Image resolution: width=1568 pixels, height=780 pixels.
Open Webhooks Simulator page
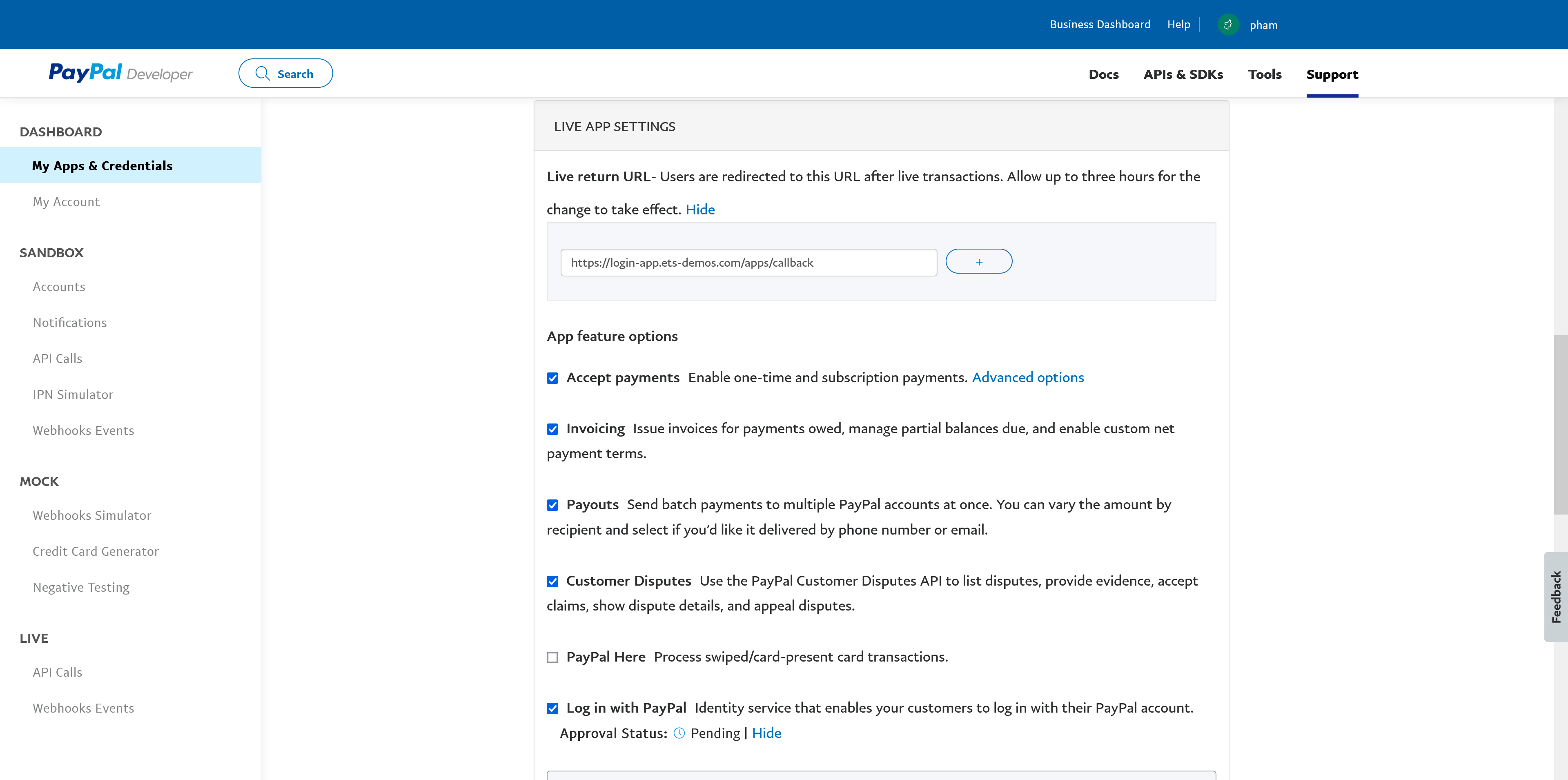(x=92, y=515)
